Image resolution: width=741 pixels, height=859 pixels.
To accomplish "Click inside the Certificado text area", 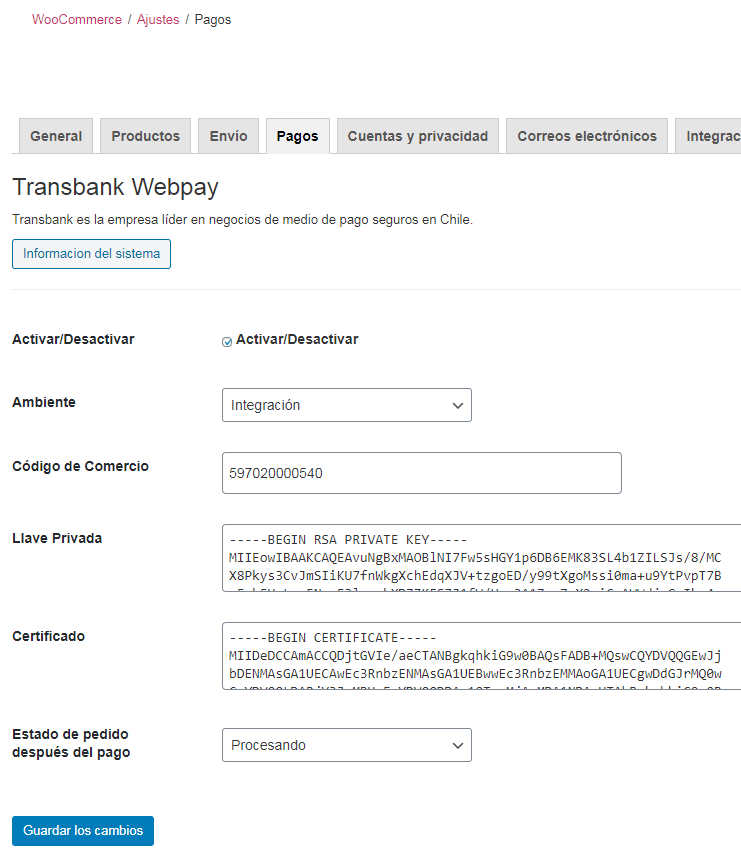I will [x=480, y=655].
